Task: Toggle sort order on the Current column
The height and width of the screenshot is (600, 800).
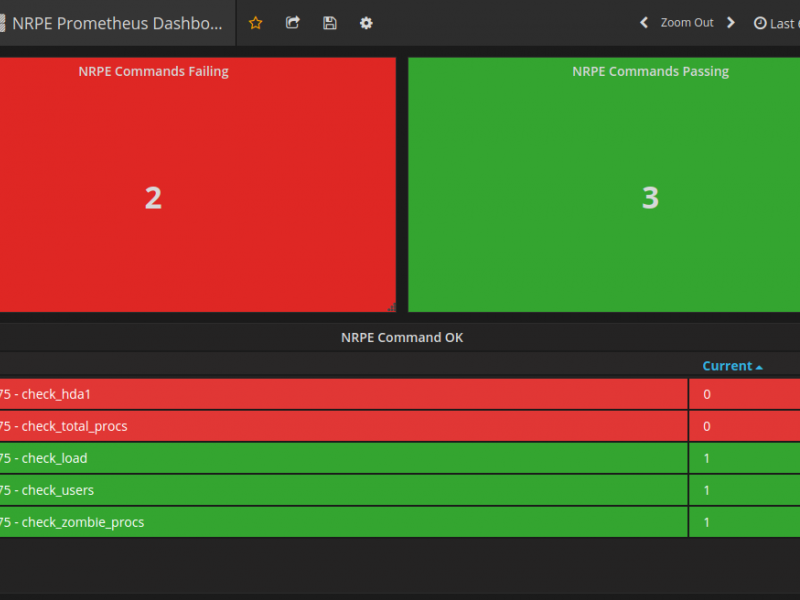Action: [730, 365]
